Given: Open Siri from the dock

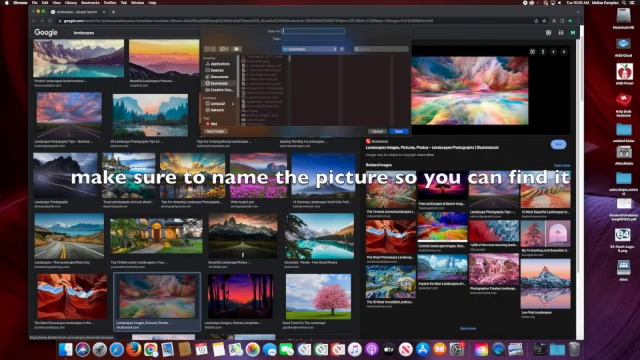Looking at the screenshot, I should [x=82, y=349].
